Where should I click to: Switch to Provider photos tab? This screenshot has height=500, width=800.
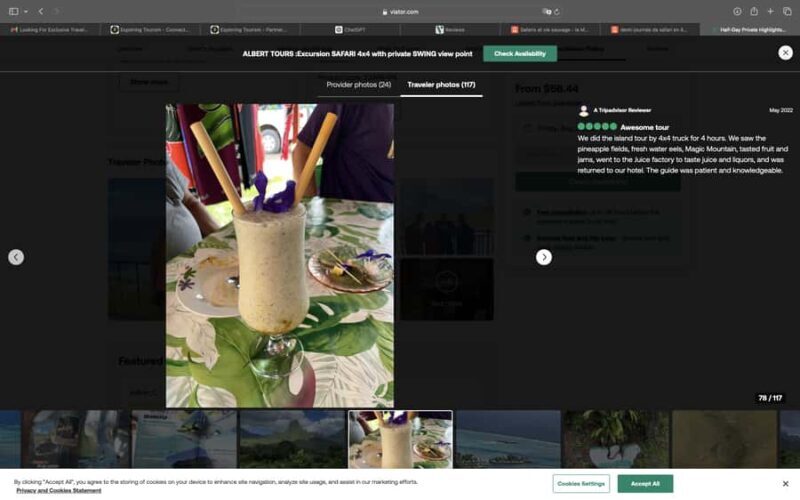click(x=358, y=85)
